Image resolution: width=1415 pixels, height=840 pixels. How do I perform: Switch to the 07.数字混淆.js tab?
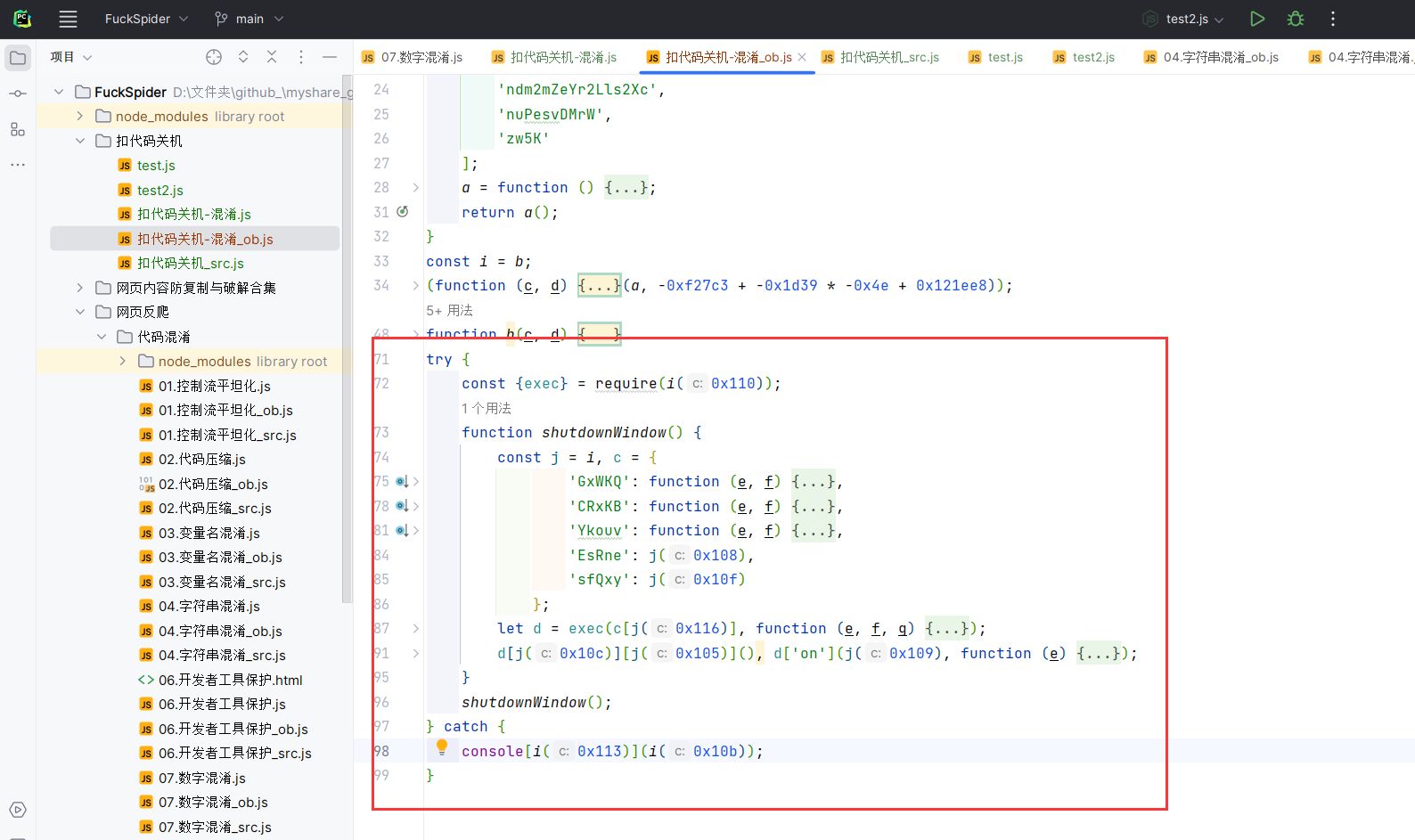(413, 57)
